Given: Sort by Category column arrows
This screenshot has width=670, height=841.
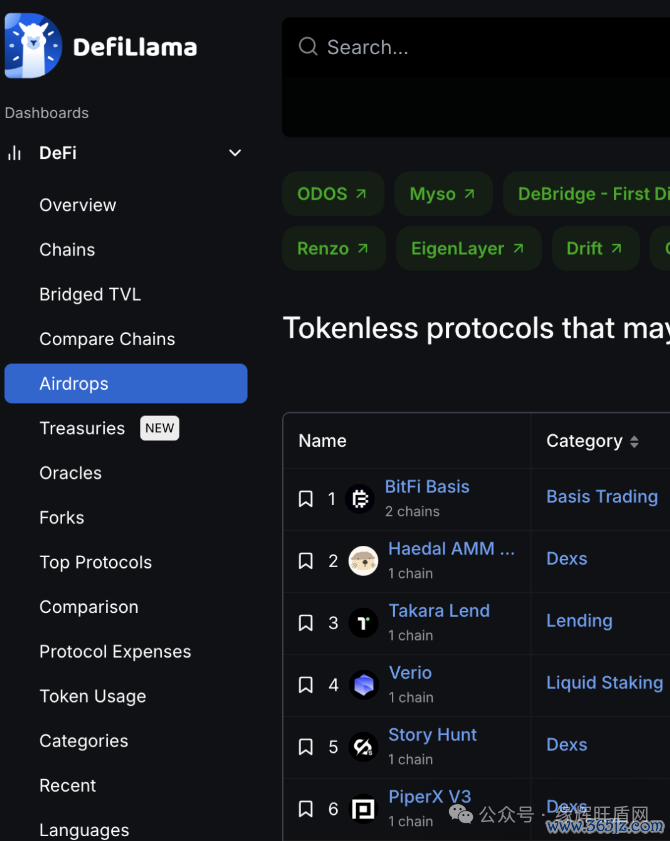Looking at the screenshot, I should pos(634,441).
